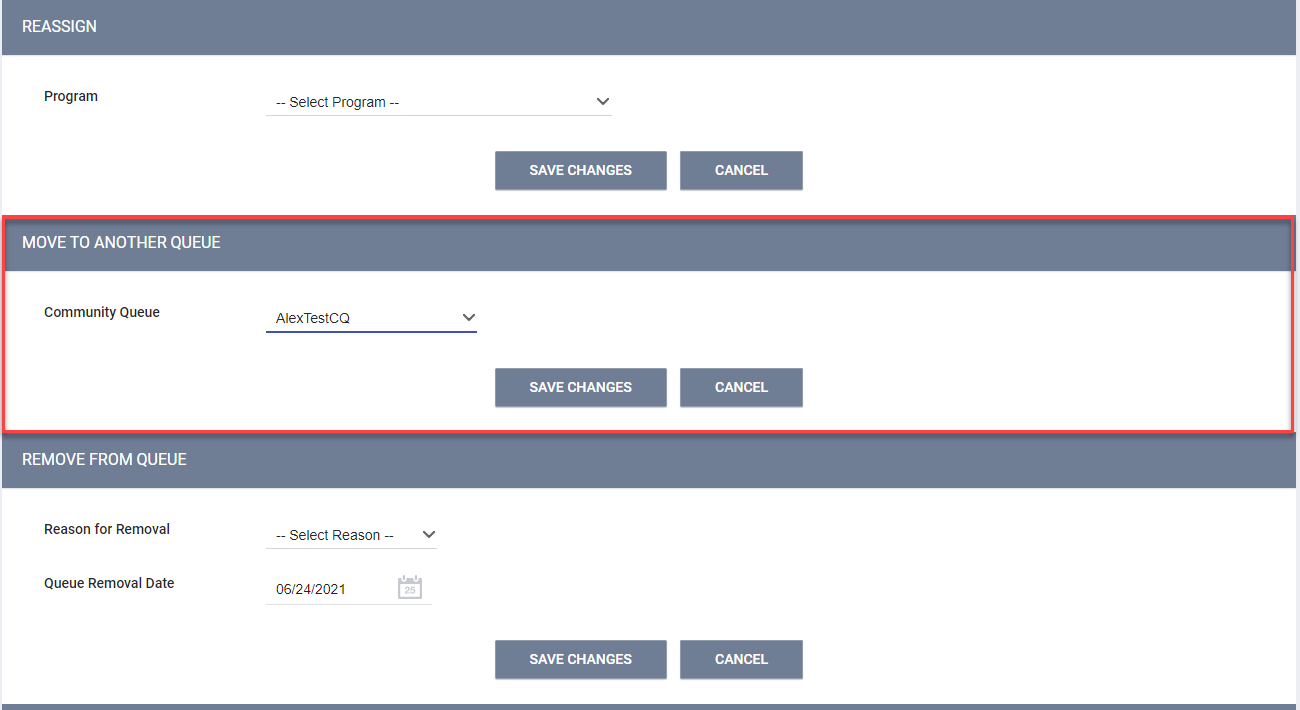Open the Select Program dropdown
Viewport: 1300px width, 710px height.
coord(438,102)
